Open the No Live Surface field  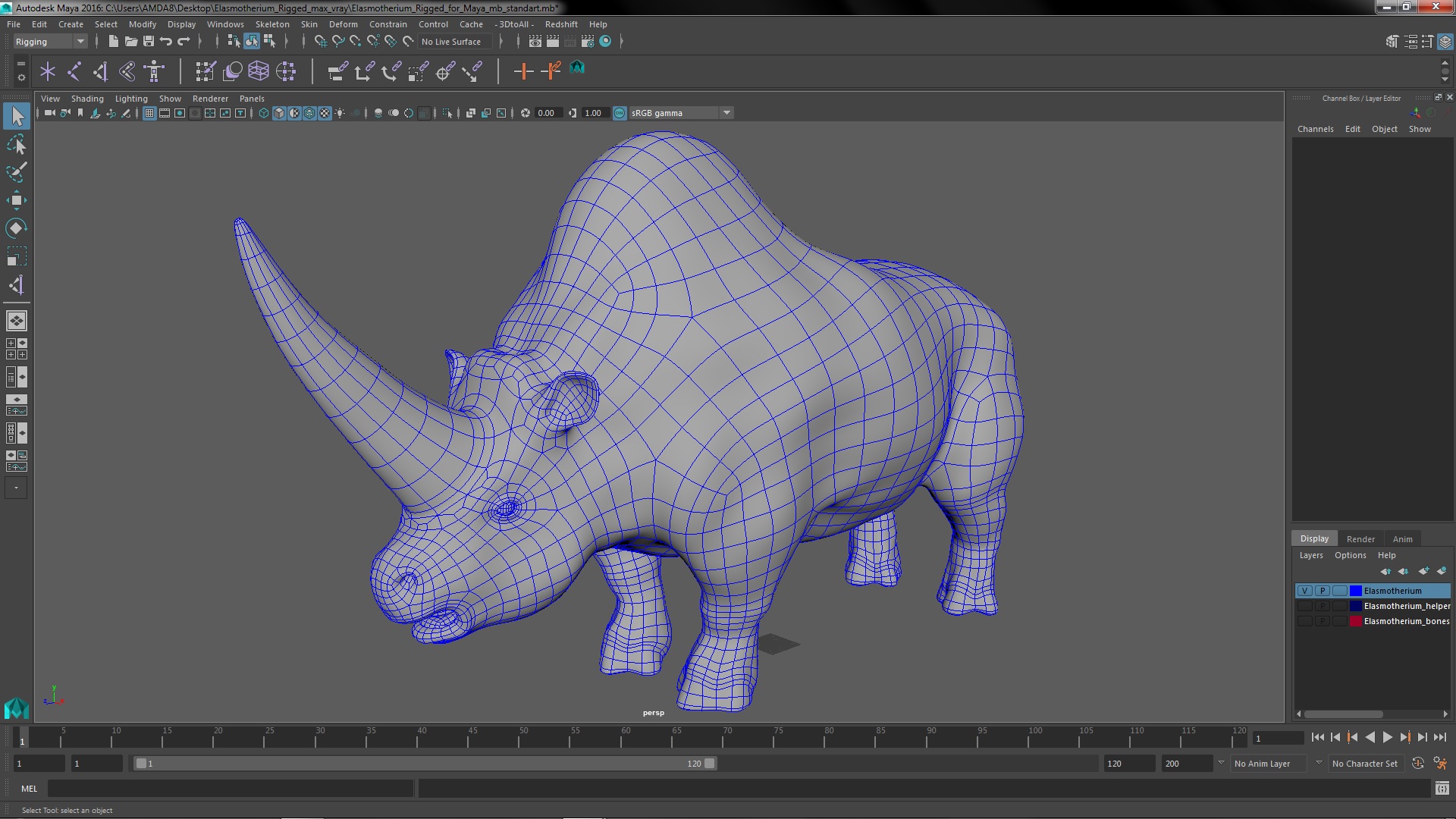455,42
